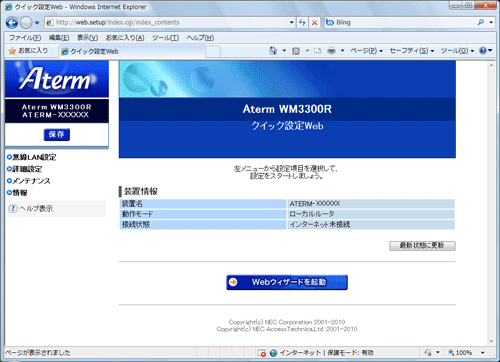Viewport: 500px width, 362px height.
Task: Click the ATERM-XXXXXX device name value
Action: (315, 204)
